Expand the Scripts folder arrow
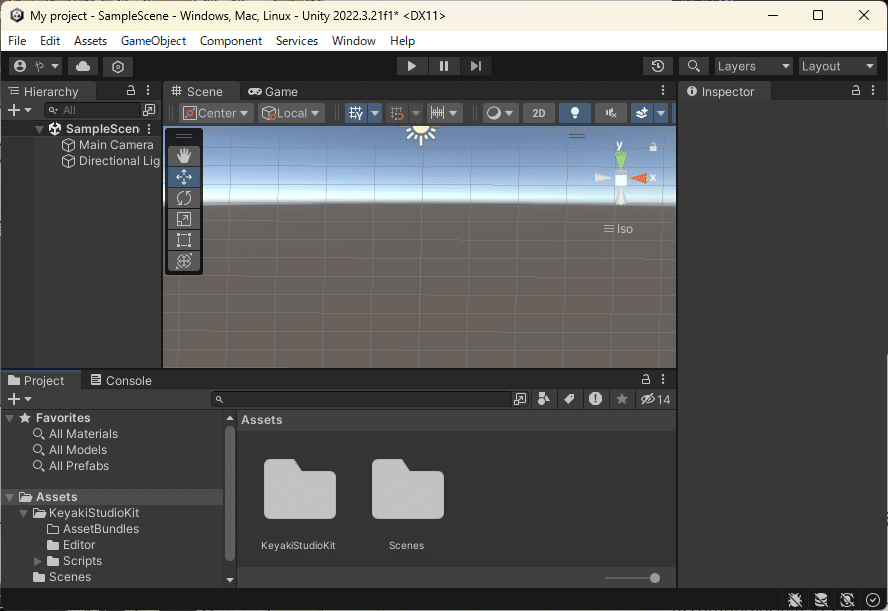The width and height of the screenshot is (888, 611). (38, 561)
